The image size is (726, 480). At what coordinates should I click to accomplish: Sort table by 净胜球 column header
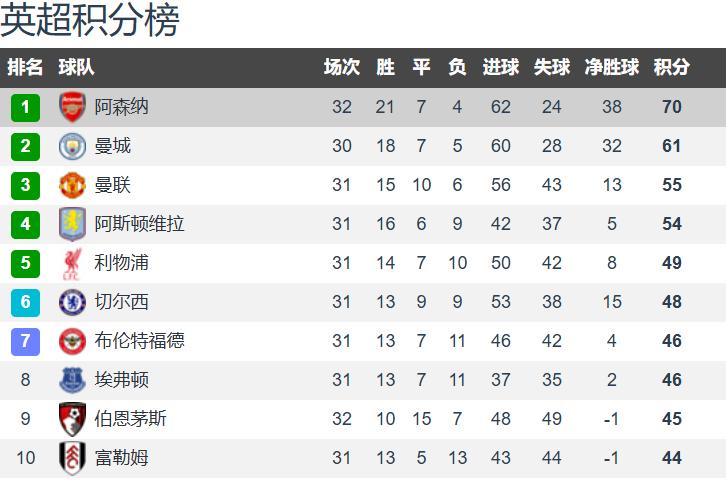click(611, 68)
